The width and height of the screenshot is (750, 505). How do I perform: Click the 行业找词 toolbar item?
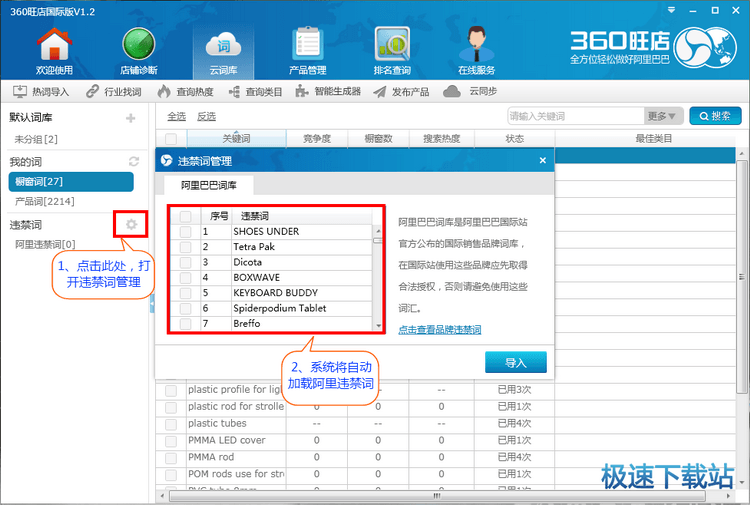pyautogui.click(x=114, y=91)
